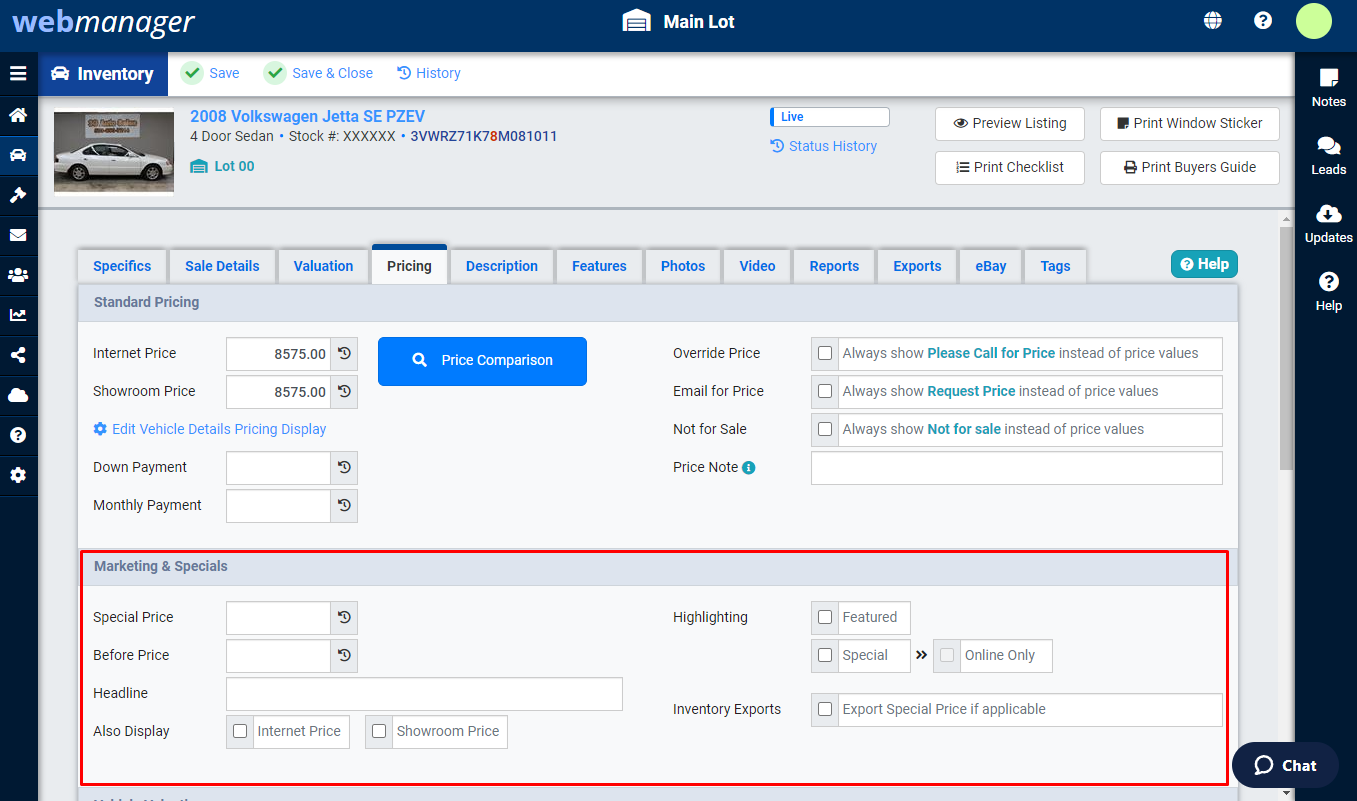
Task: Open the hamburger menu at top left
Action: coord(18,72)
